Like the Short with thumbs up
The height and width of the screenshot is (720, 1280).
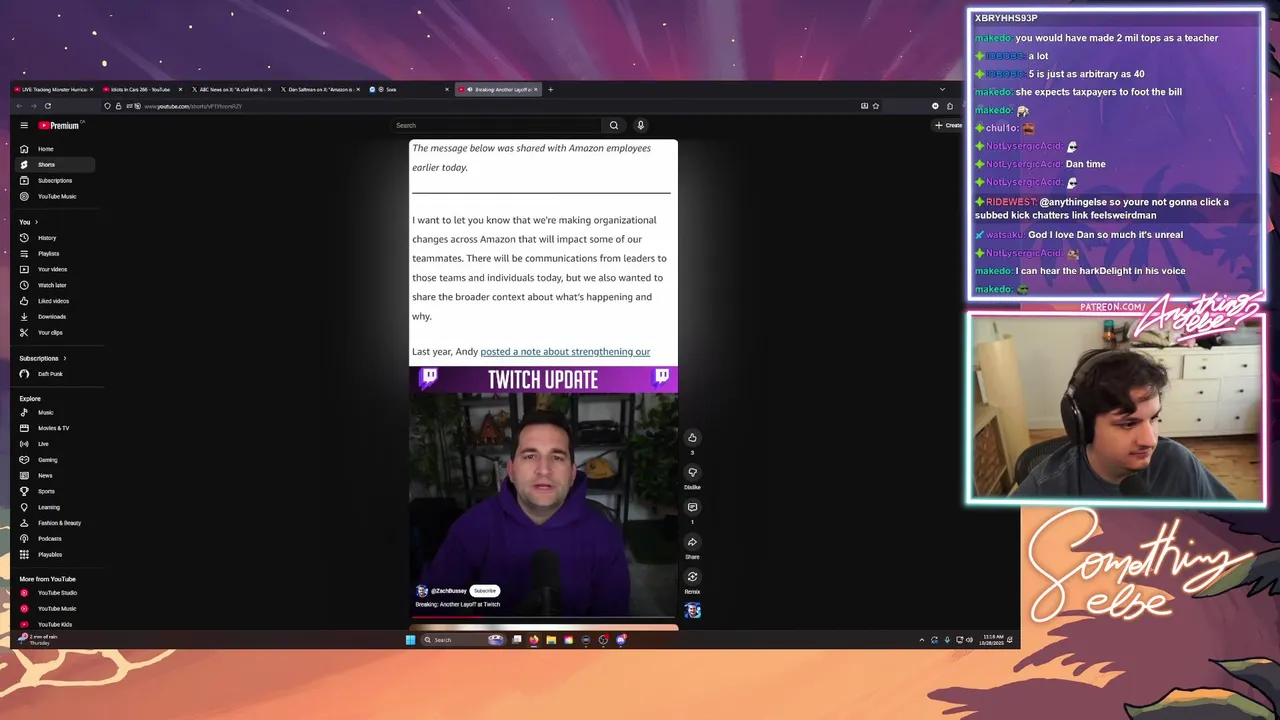pos(692,438)
